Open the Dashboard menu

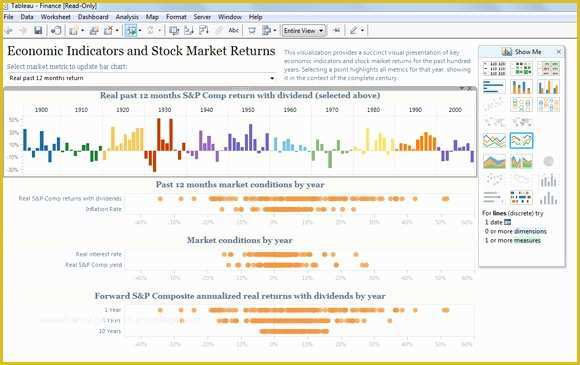93,17
